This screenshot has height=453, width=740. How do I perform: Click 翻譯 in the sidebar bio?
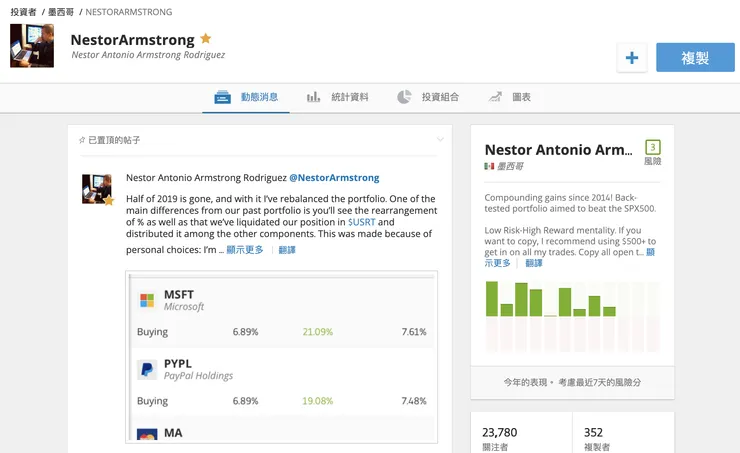tap(534, 263)
